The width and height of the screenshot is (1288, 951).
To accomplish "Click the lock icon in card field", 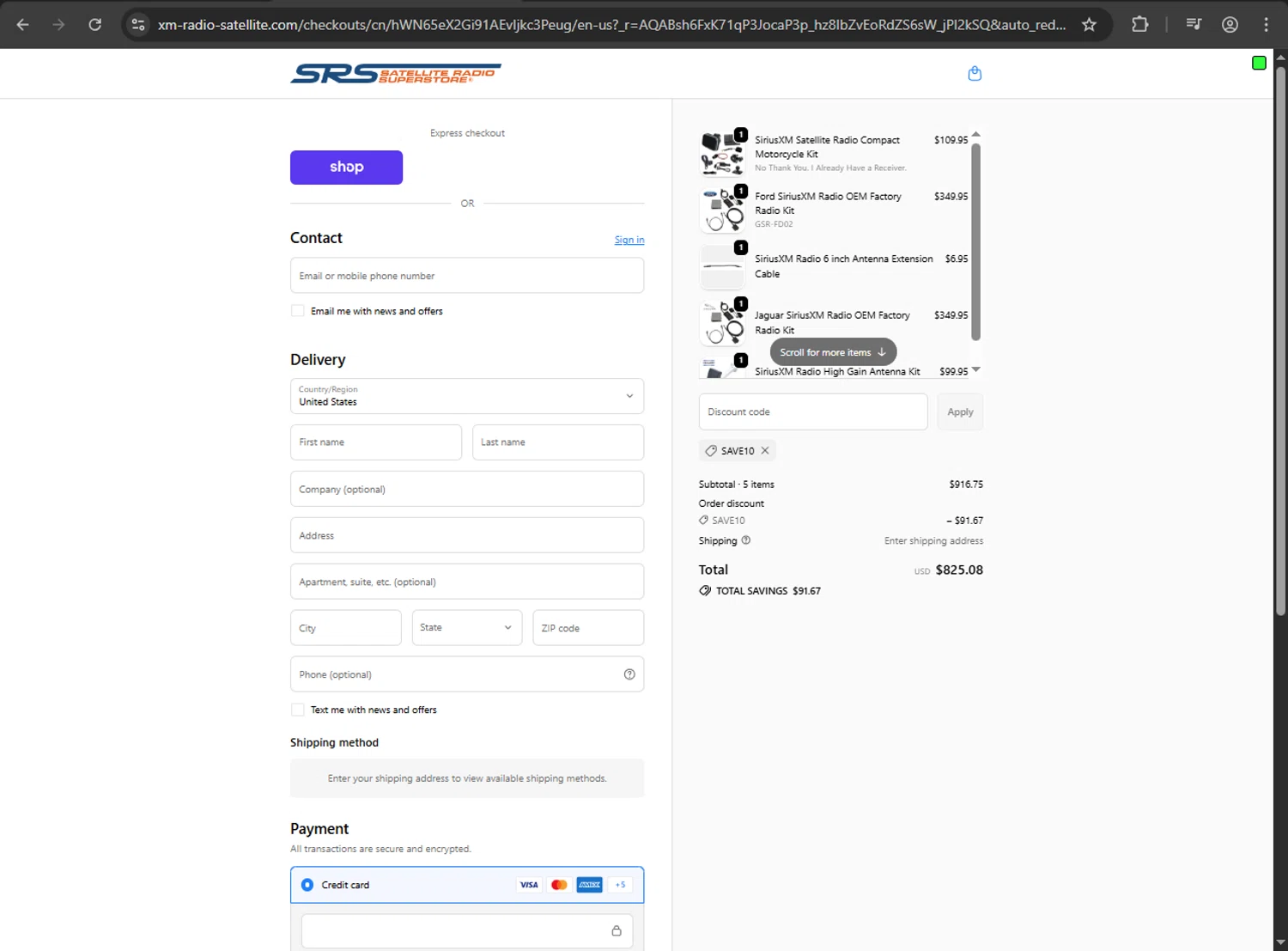I will pyautogui.click(x=617, y=931).
